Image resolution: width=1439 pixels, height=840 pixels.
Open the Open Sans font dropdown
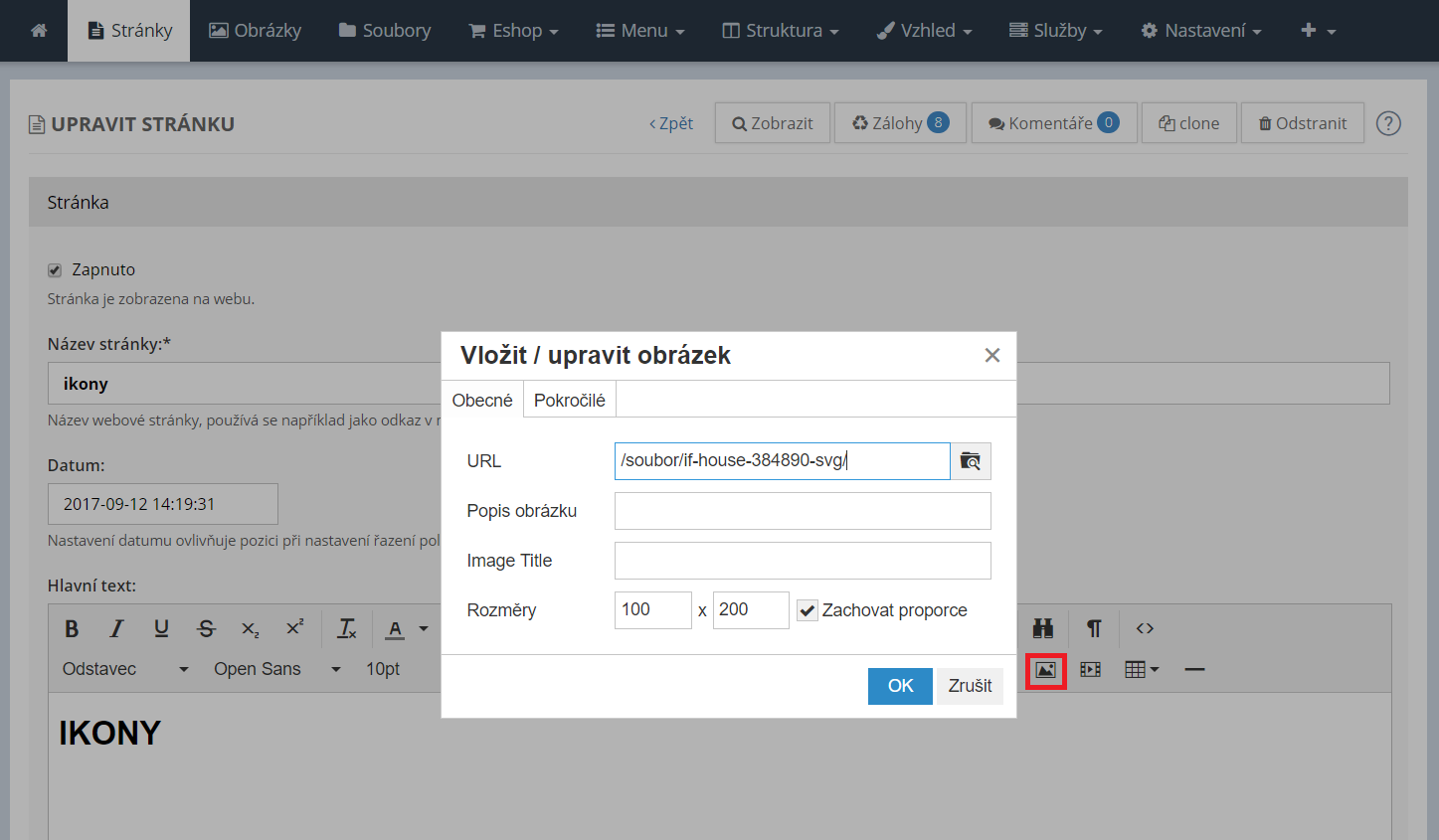pos(276,669)
